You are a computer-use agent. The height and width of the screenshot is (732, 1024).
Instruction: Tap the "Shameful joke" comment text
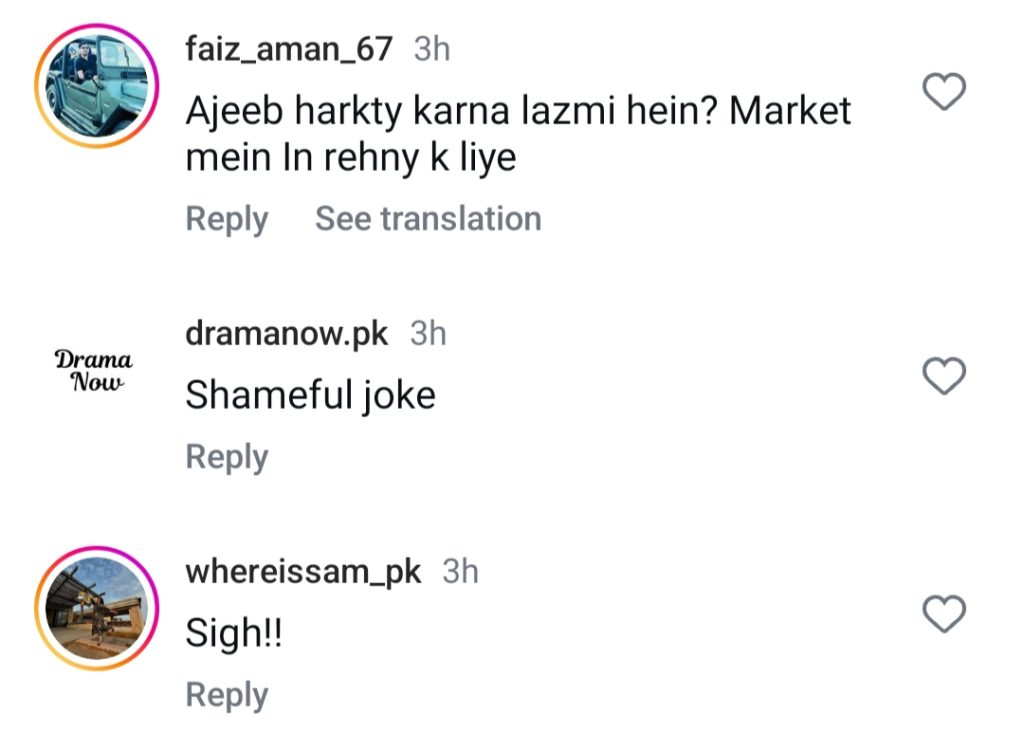(x=310, y=396)
